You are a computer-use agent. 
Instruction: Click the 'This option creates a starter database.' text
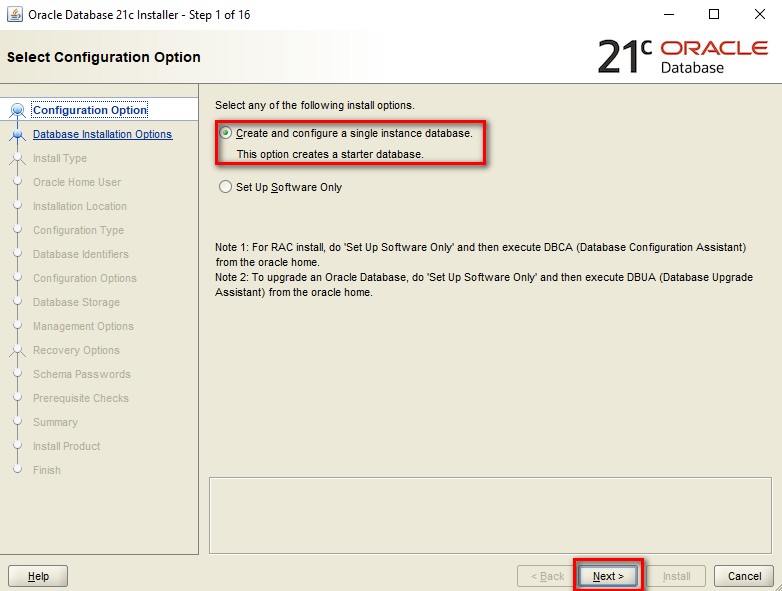tap(330, 154)
